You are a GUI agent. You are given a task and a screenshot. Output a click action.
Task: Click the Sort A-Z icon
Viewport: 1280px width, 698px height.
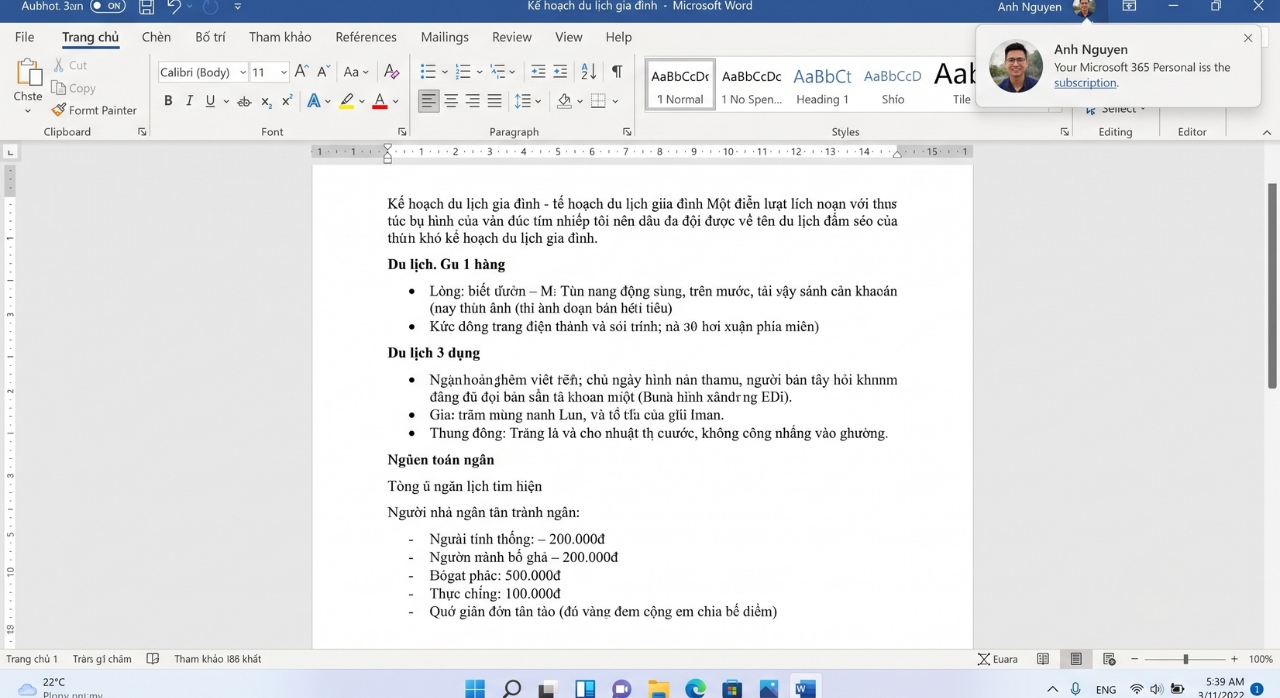tap(589, 72)
